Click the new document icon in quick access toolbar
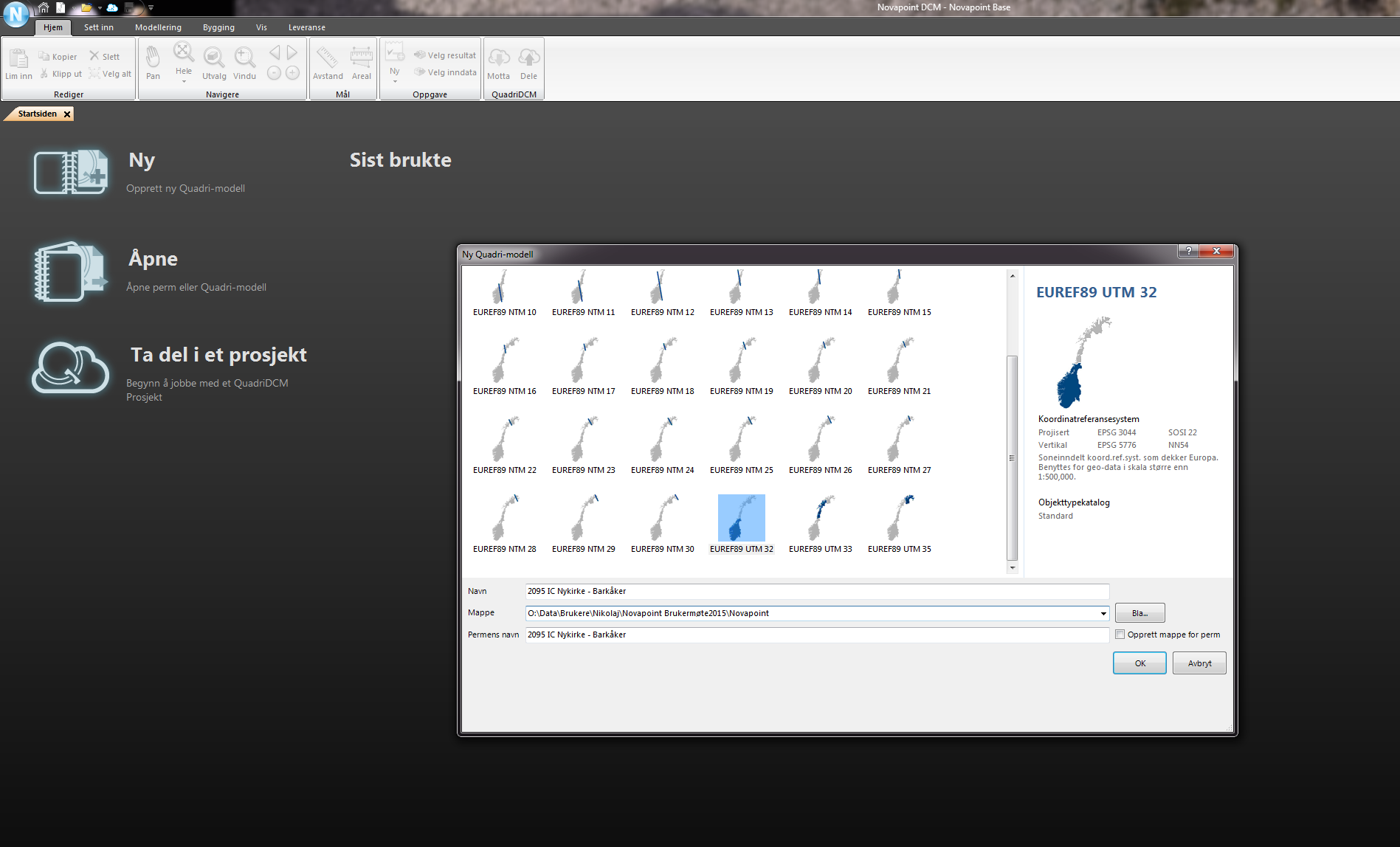The height and width of the screenshot is (847, 1400). click(61, 7)
